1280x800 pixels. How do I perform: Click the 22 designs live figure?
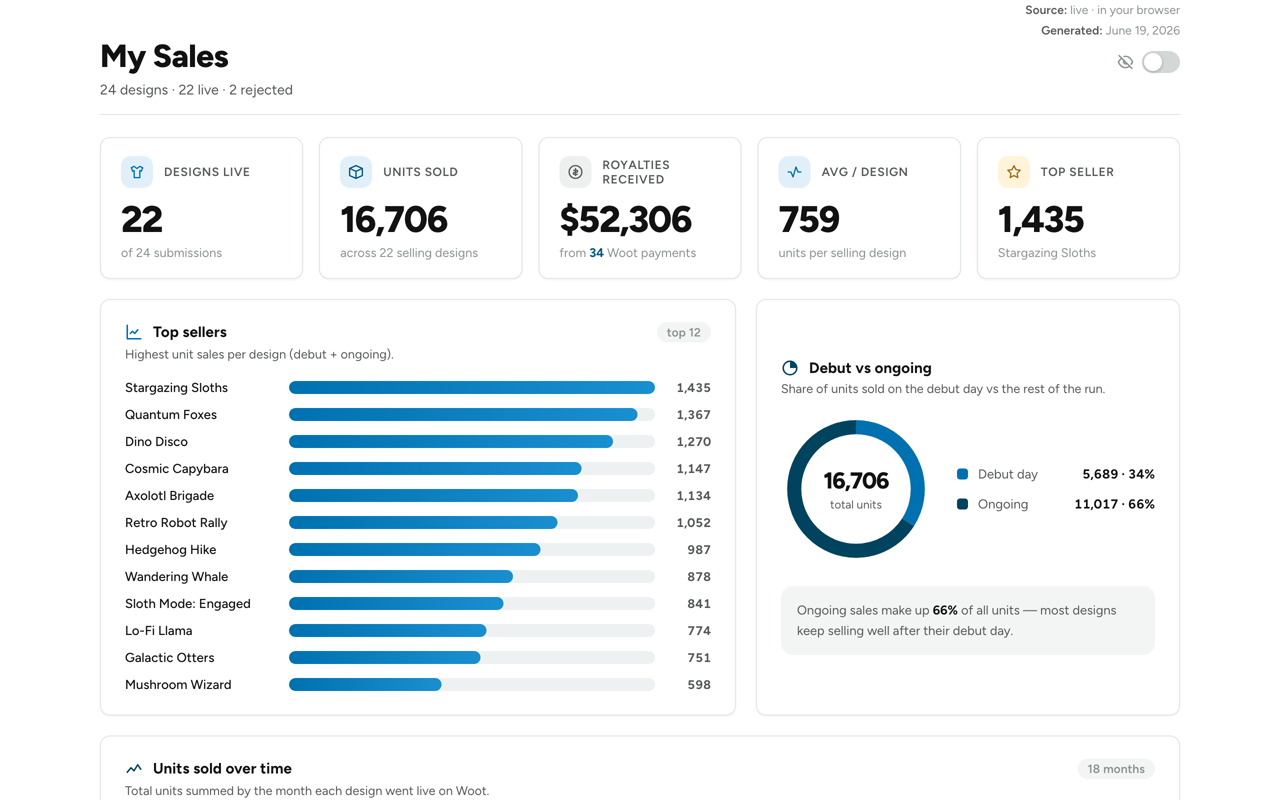(x=142, y=219)
